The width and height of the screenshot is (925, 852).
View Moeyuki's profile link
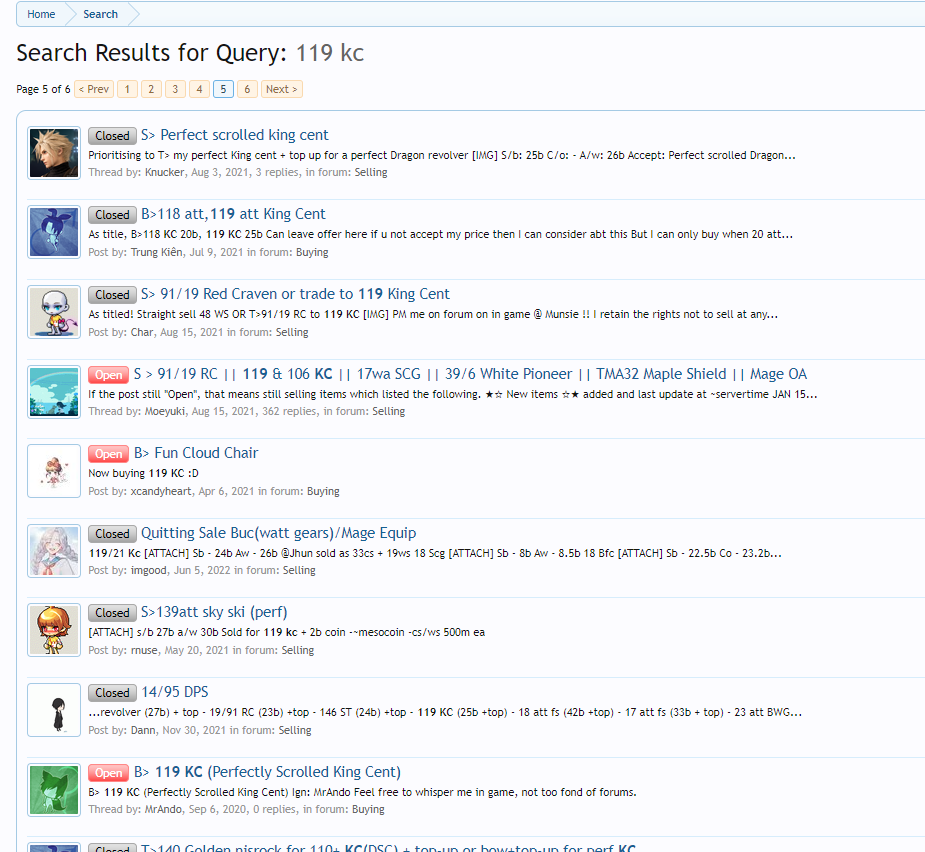[165, 411]
